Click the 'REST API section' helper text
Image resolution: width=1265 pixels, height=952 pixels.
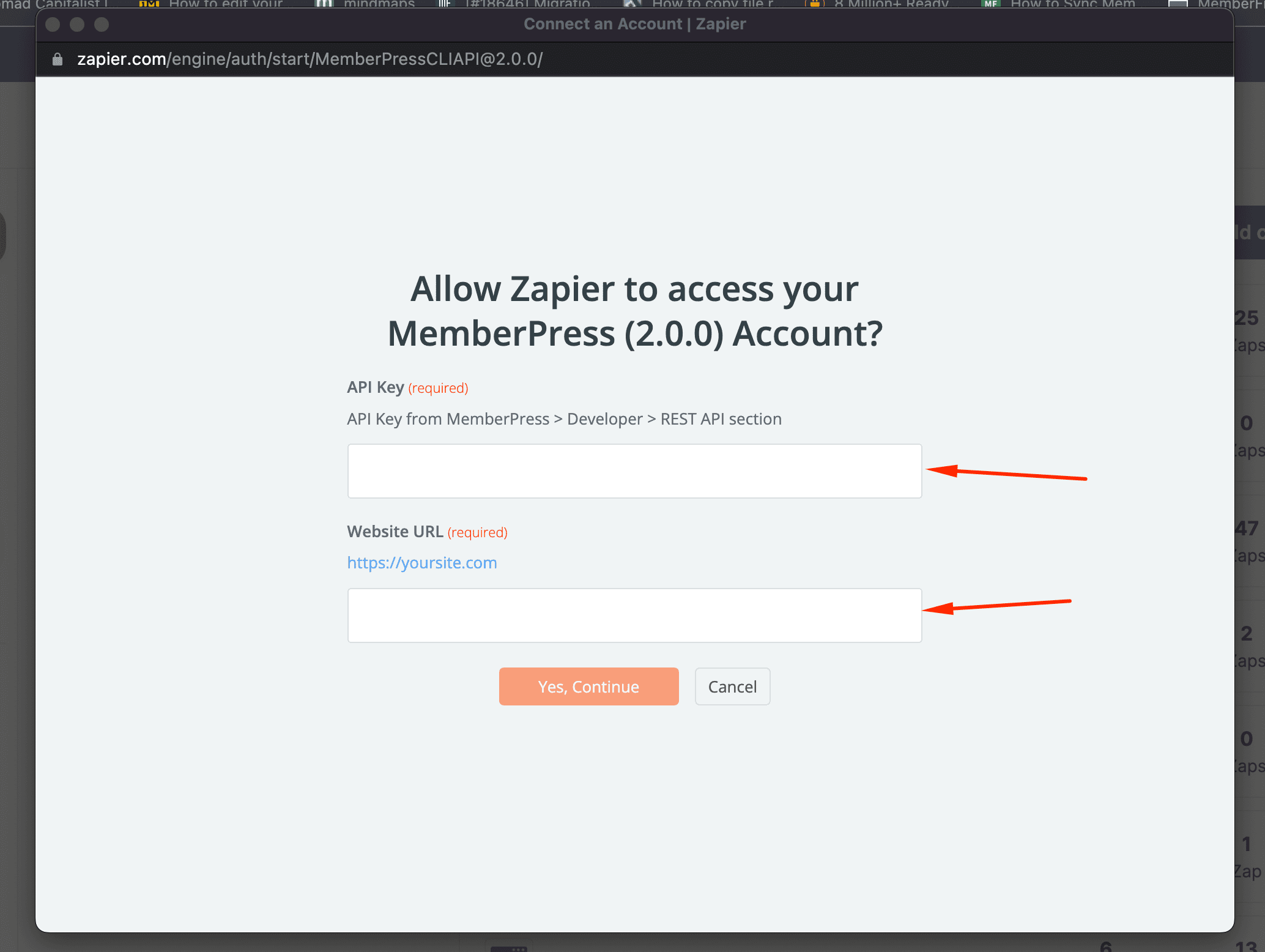point(721,419)
